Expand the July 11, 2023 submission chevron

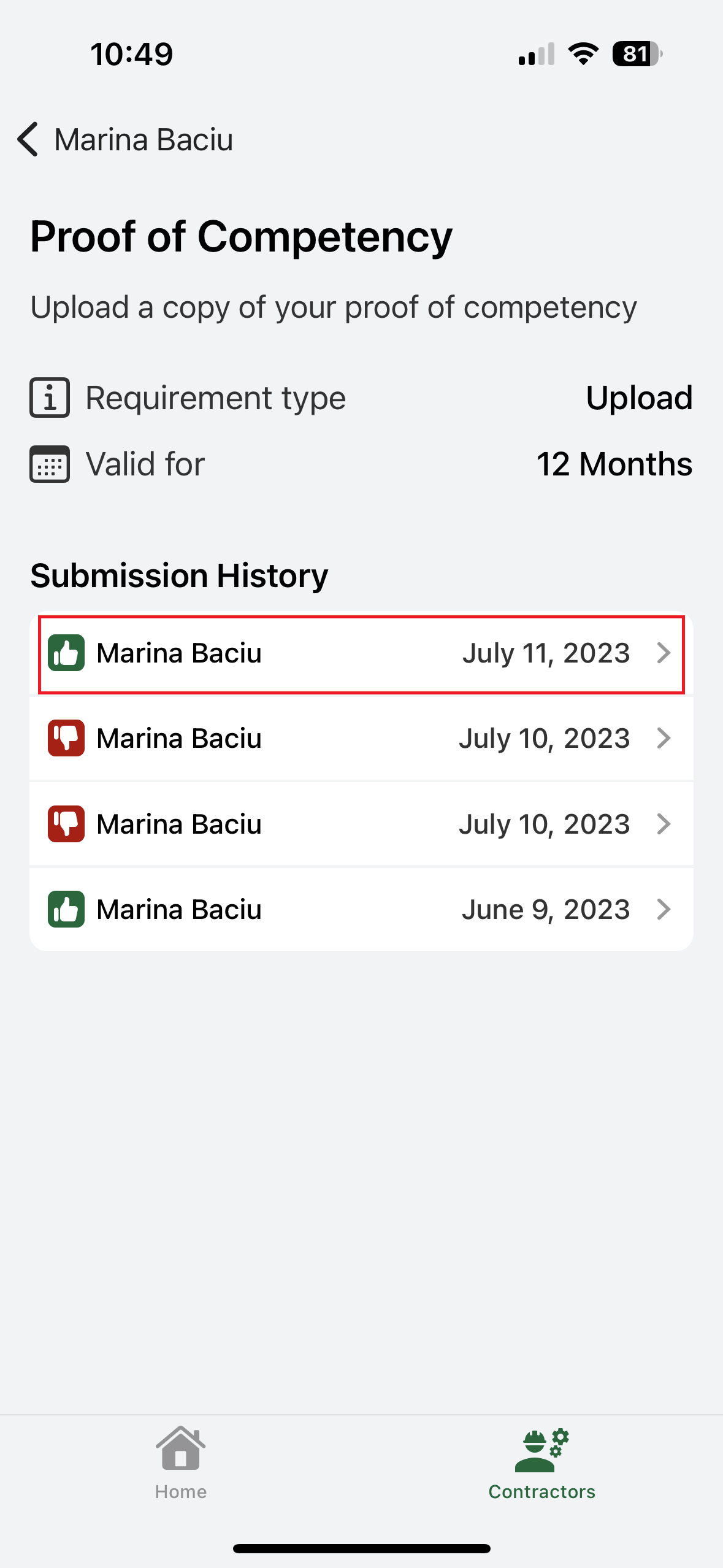(663, 653)
